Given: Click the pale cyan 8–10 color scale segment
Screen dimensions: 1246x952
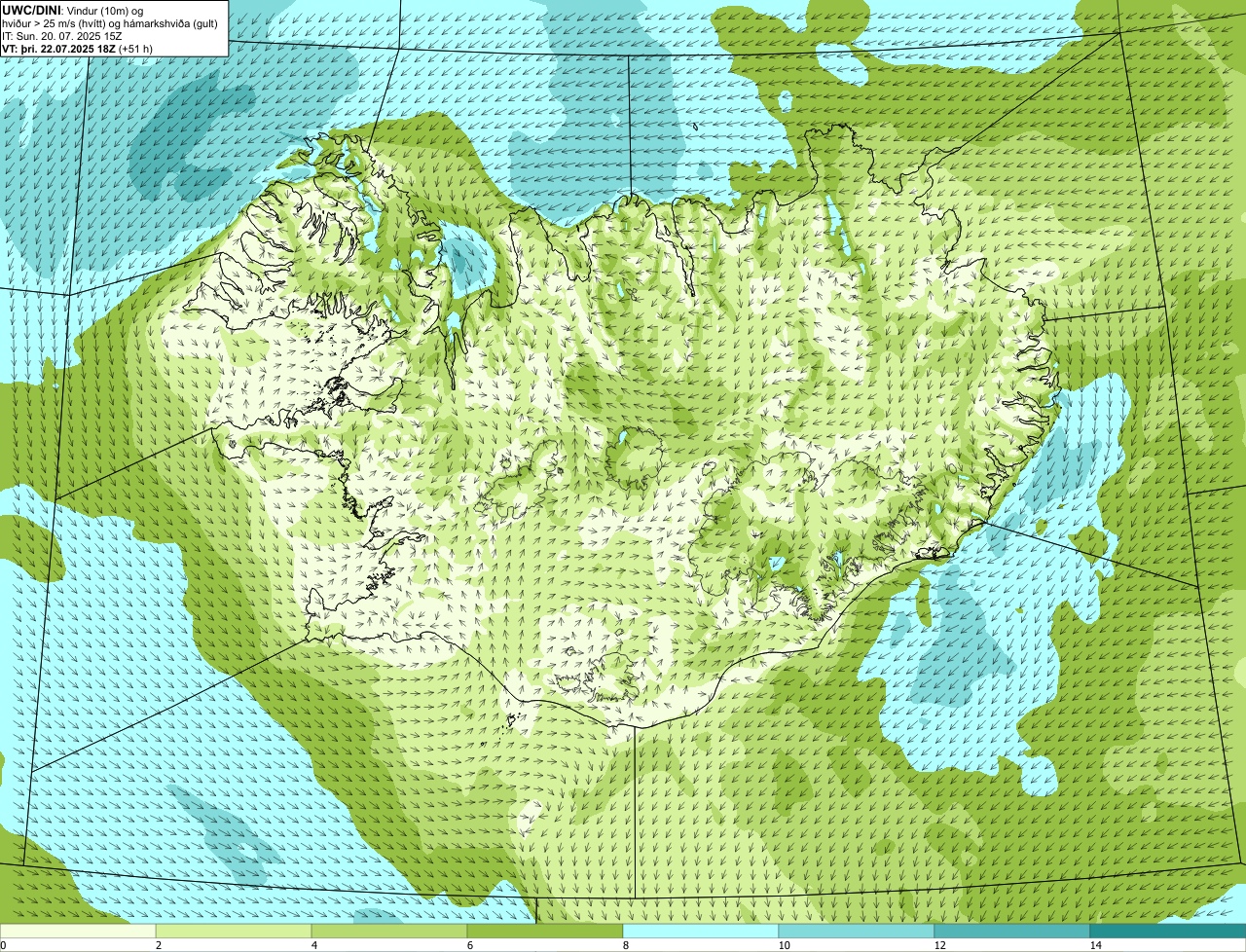Looking at the screenshot, I should tap(701, 932).
